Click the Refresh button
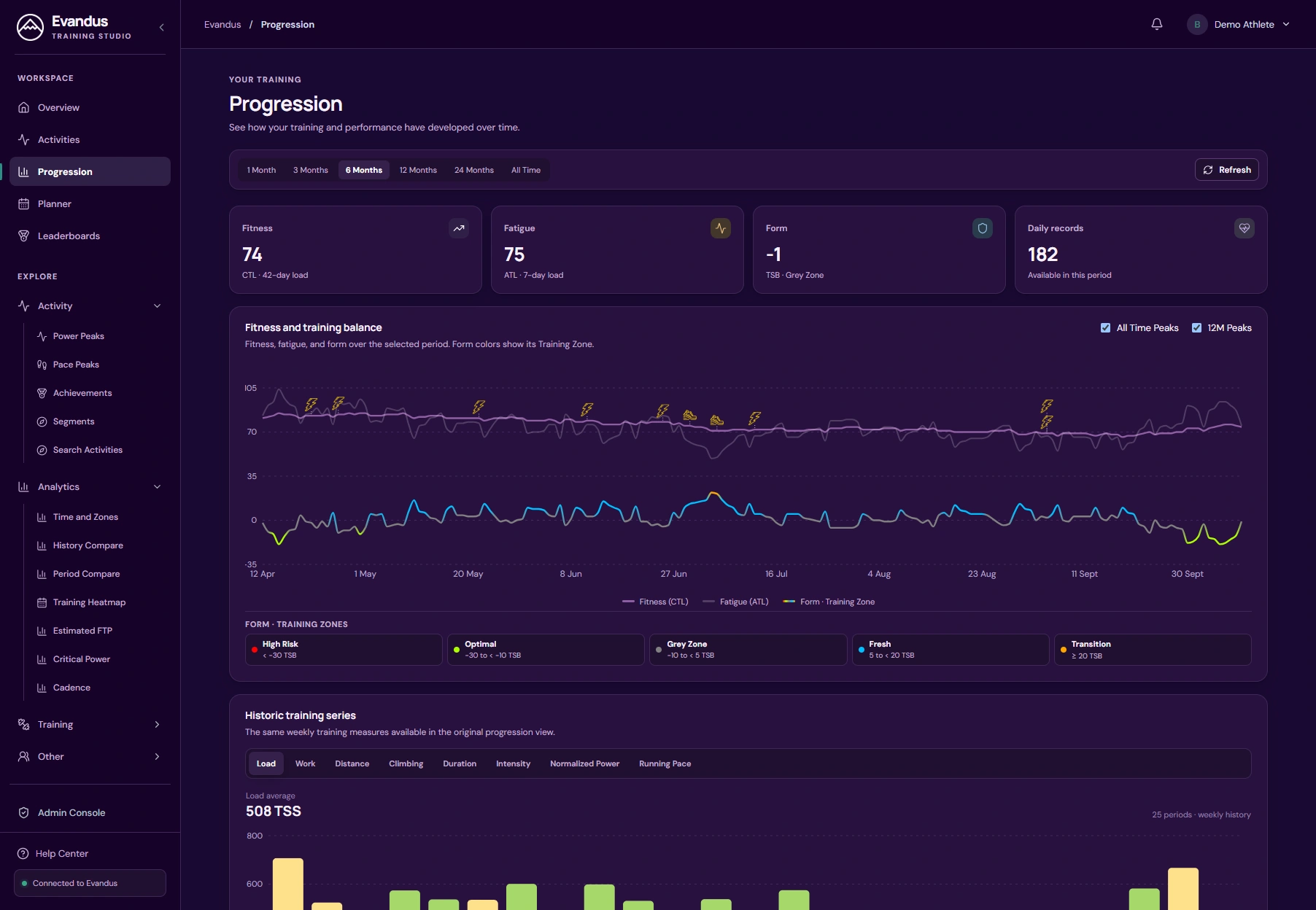This screenshot has width=1316, height=910. pos(1227,170)
